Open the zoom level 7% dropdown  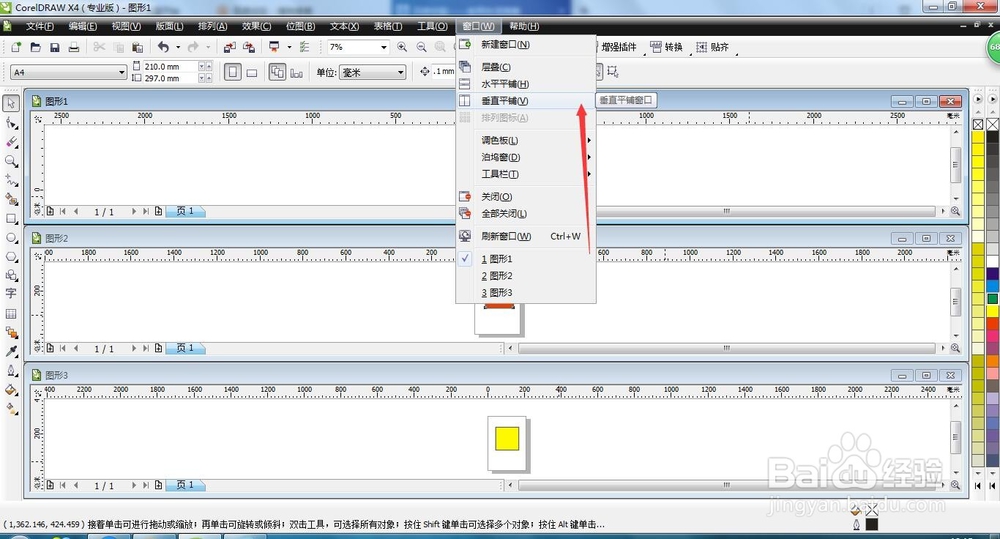click(x=384, y=47)
